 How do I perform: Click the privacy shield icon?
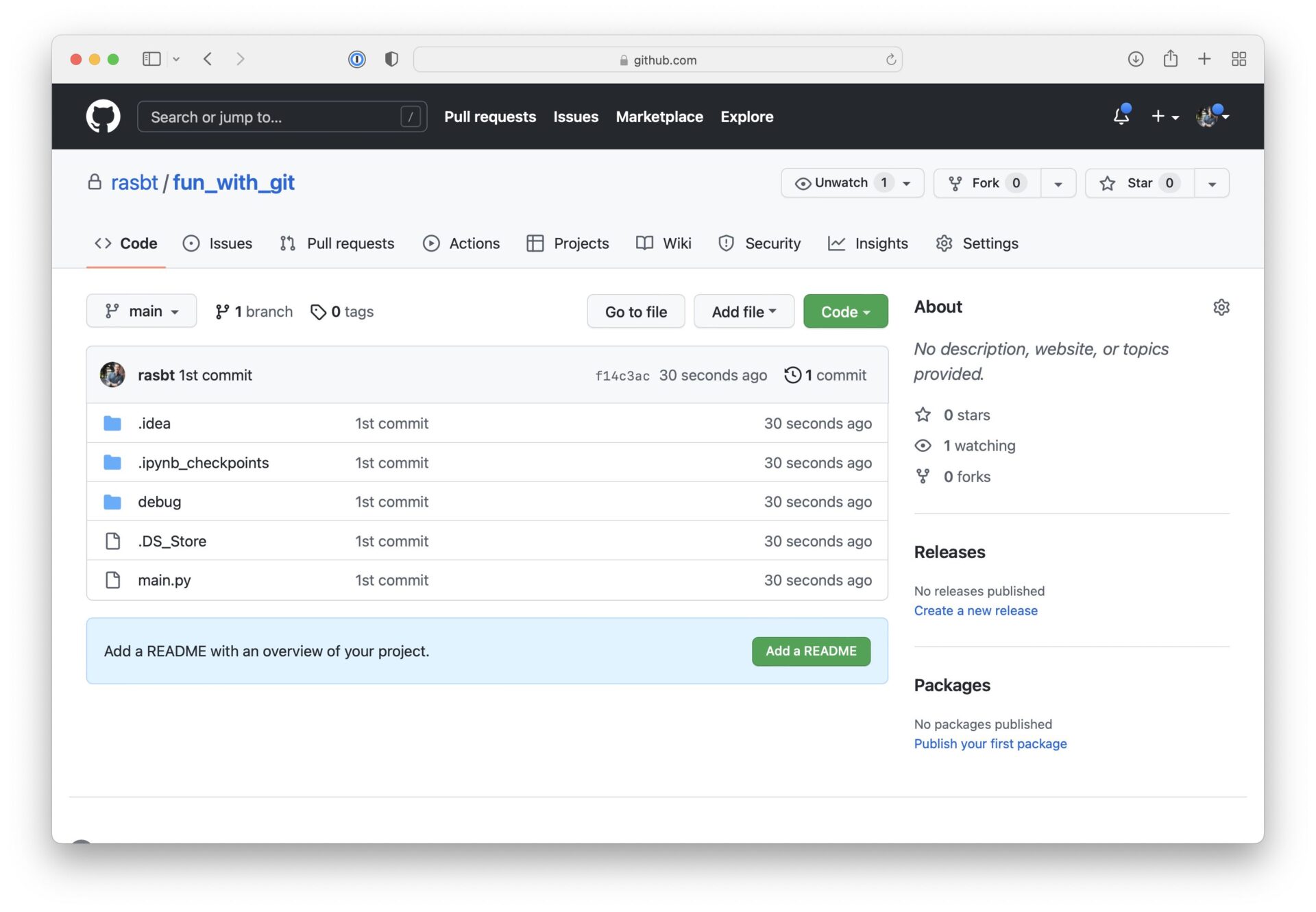[x=391, y=59]
